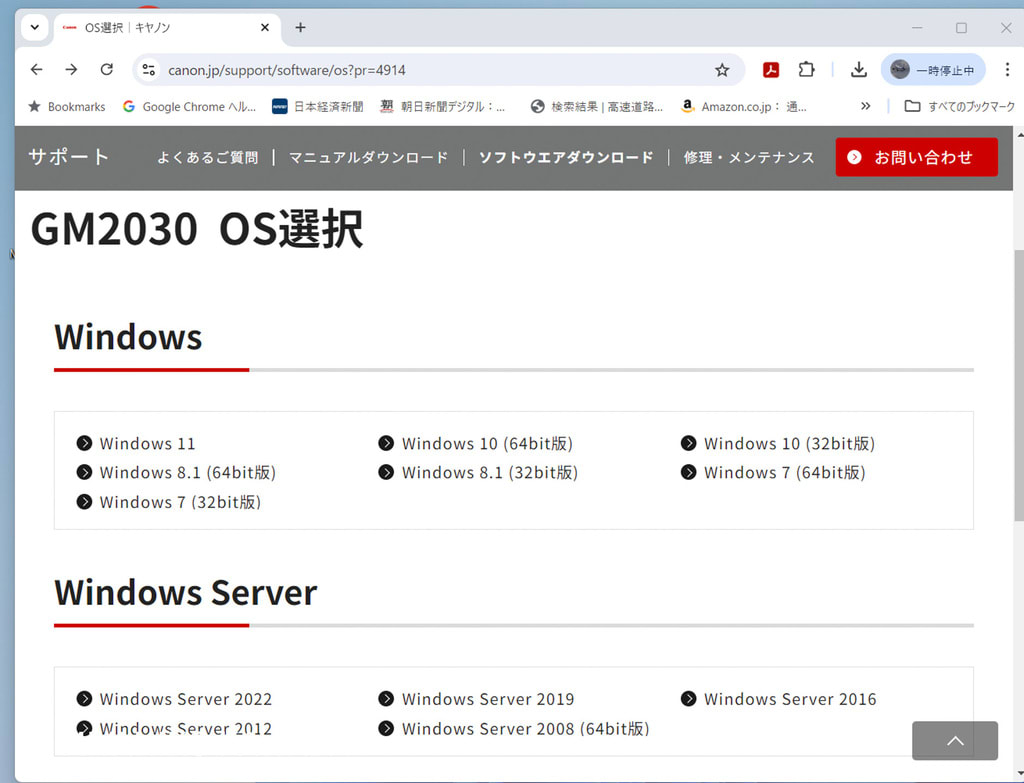Viewport: 1024px width, 783px height.
Task: Open よくあるご質問 menu item
Action: click(208, 157)
